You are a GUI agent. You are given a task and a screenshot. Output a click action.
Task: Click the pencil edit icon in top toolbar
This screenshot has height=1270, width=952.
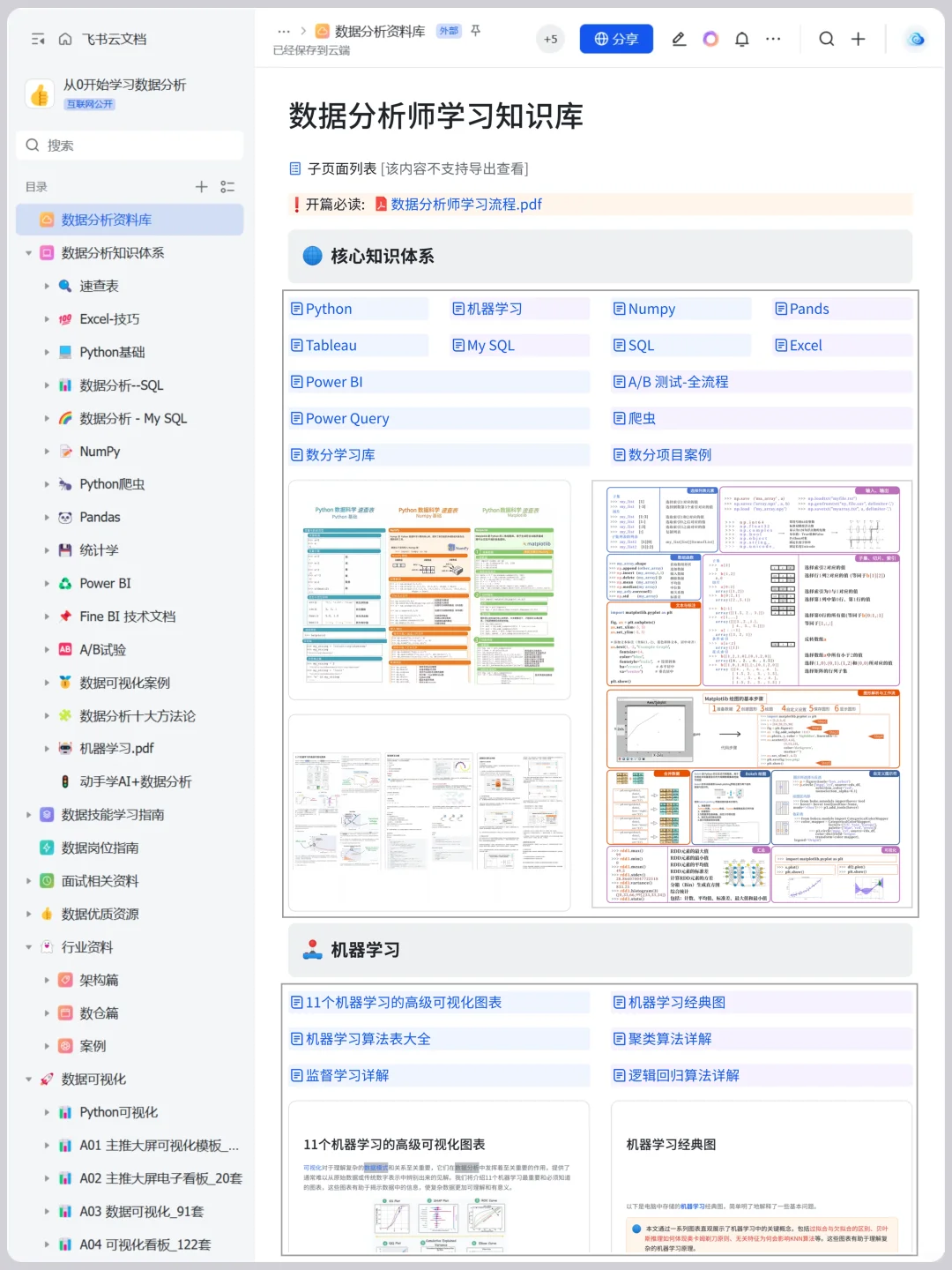679,39
